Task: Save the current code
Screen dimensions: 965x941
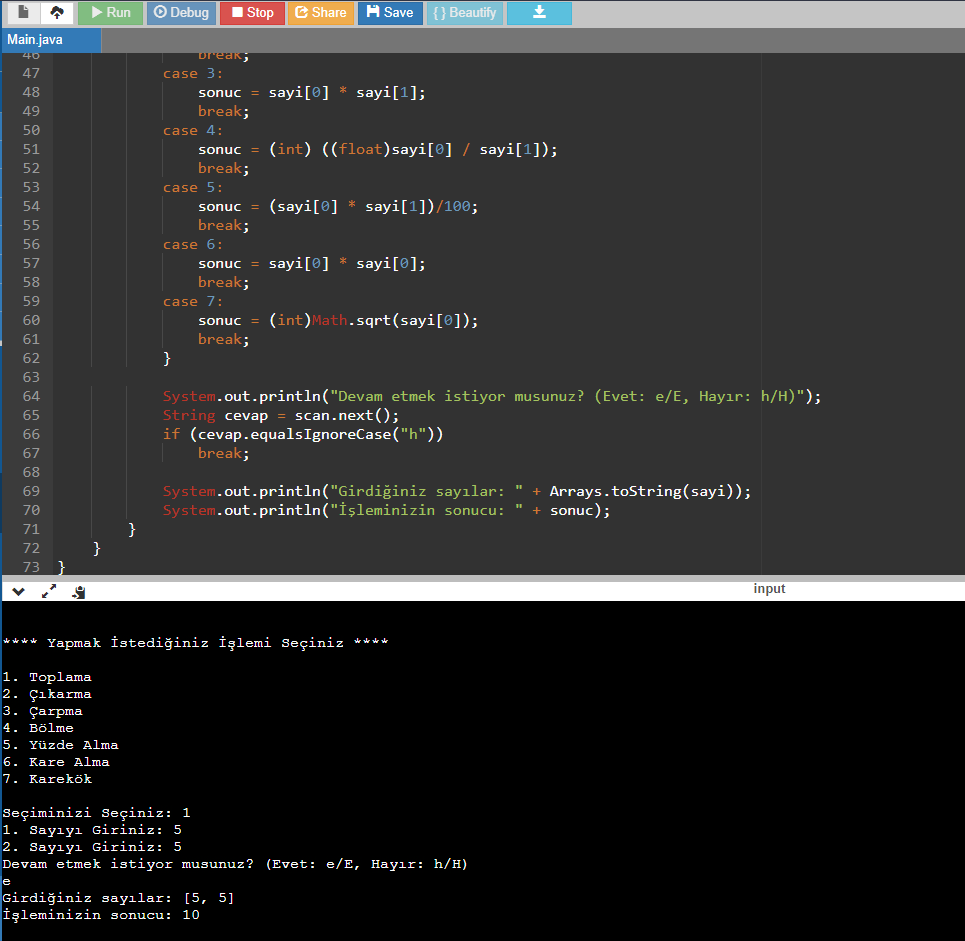Action: click(389, 13)
